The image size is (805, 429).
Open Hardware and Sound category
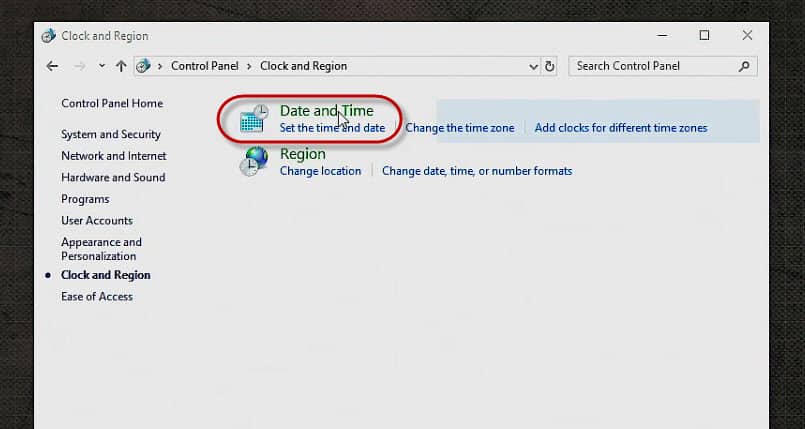(113, 178)
